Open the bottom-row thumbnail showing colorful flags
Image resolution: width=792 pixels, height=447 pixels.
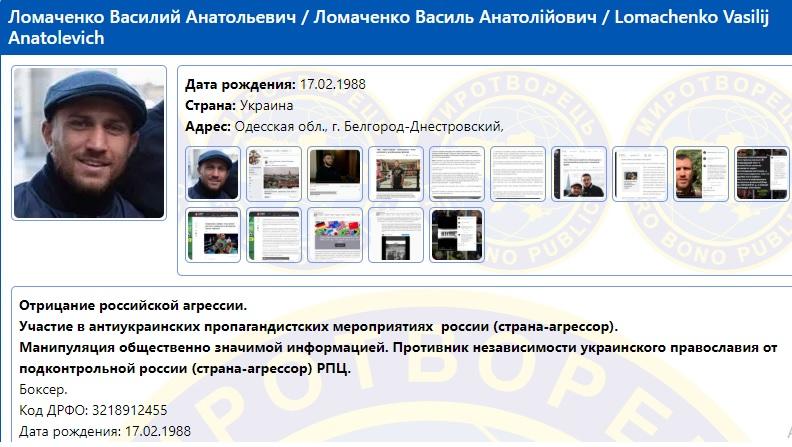click(x=335, y=235)
